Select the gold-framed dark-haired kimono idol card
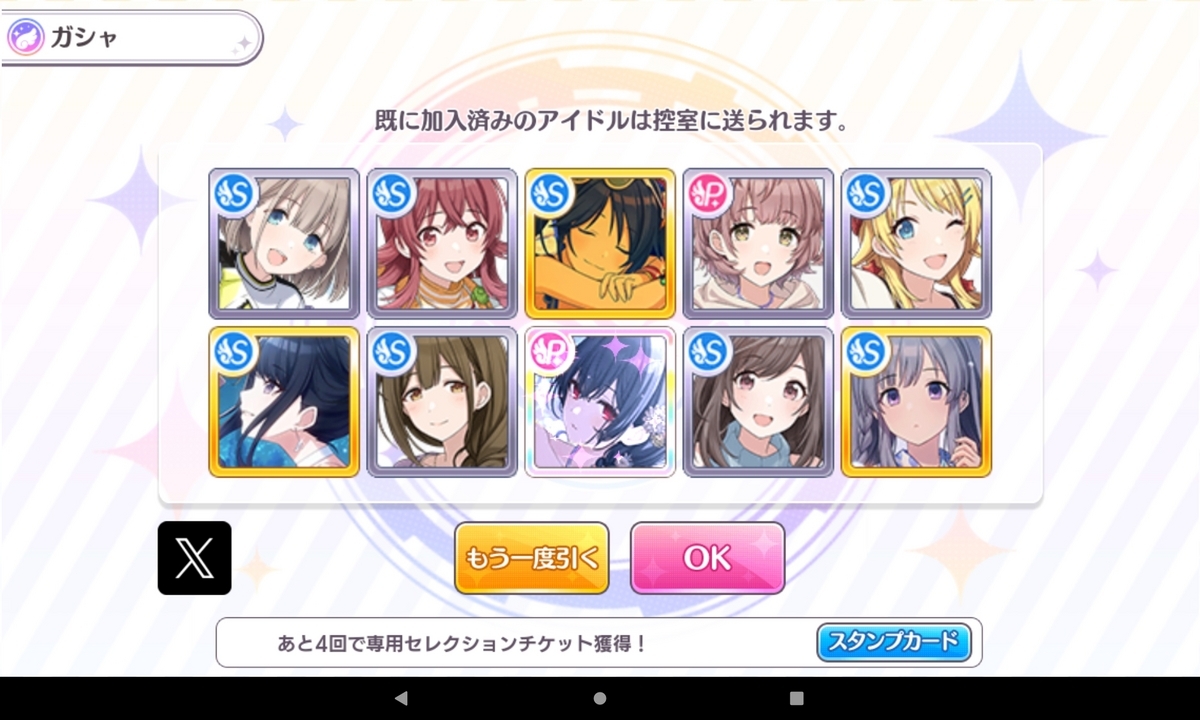 284,401
